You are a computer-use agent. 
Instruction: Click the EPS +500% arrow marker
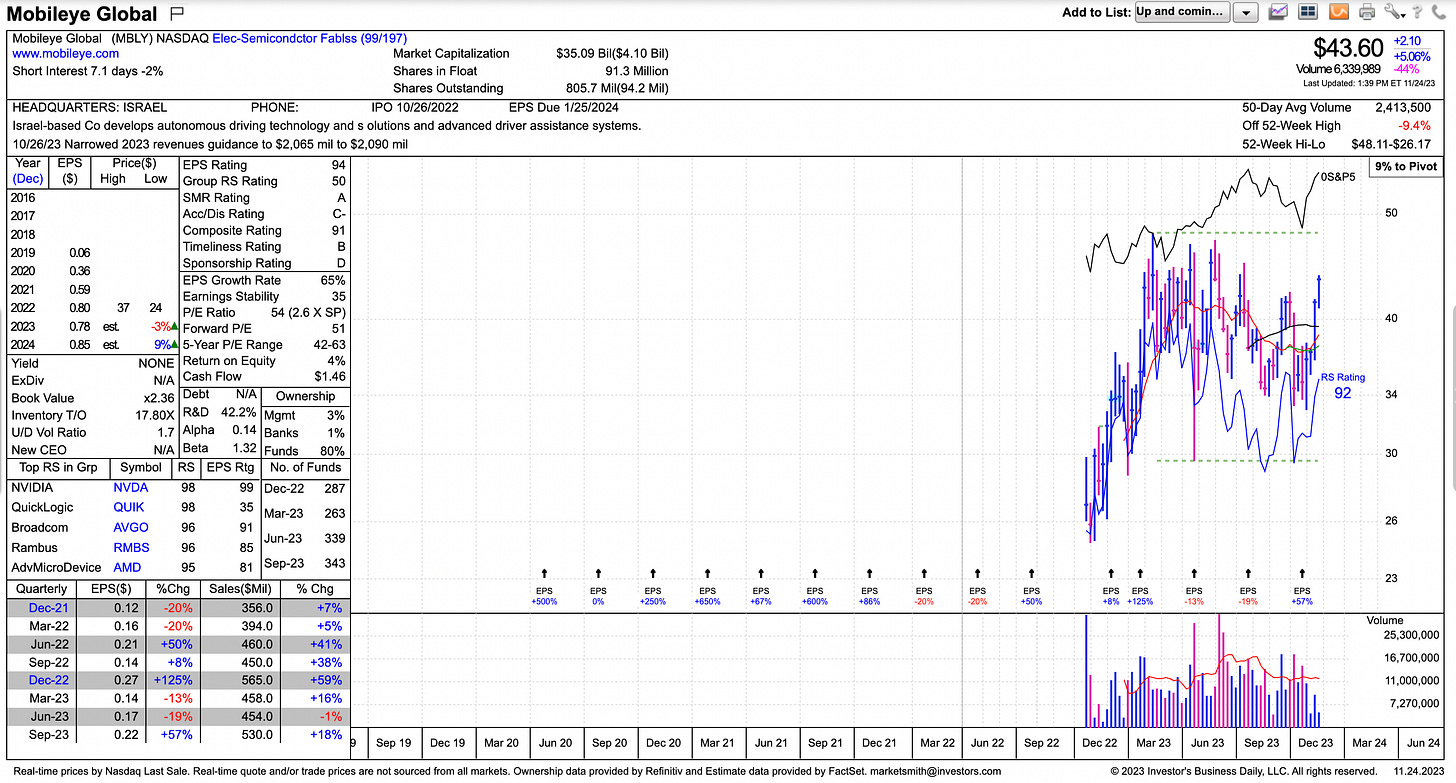coord(545,574)
